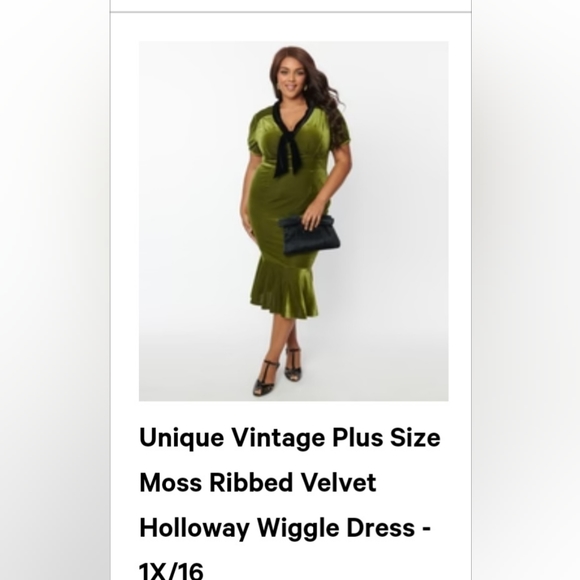Click the ruffled hem of the moss dress
The image size is (580, 580).
(284, 289)
